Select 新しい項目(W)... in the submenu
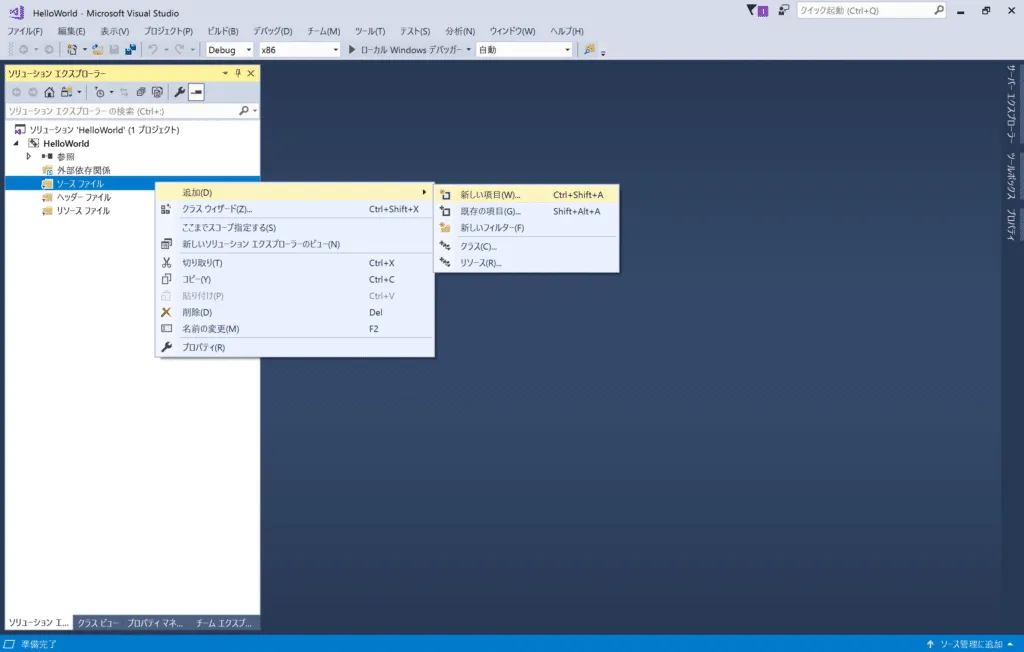The width and height of the screenshot is (1024, 652). (526, 195)
